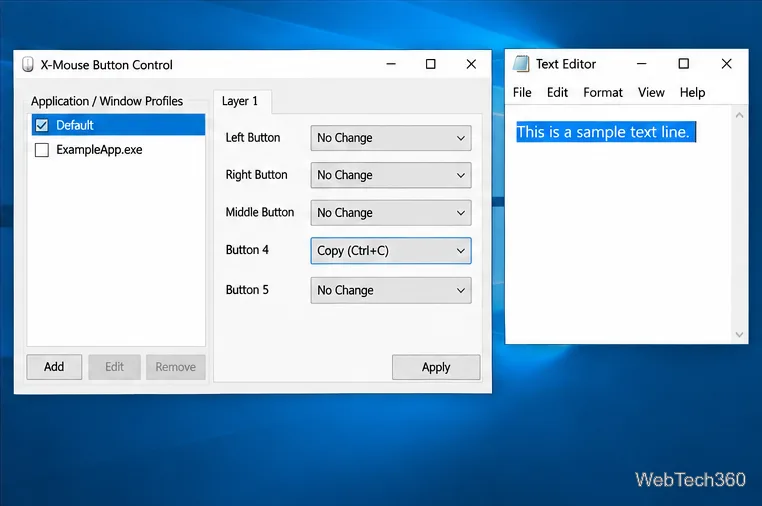Click the Edit profile button
This screenshot has height=506, width=762.
(x=114, y=367)
